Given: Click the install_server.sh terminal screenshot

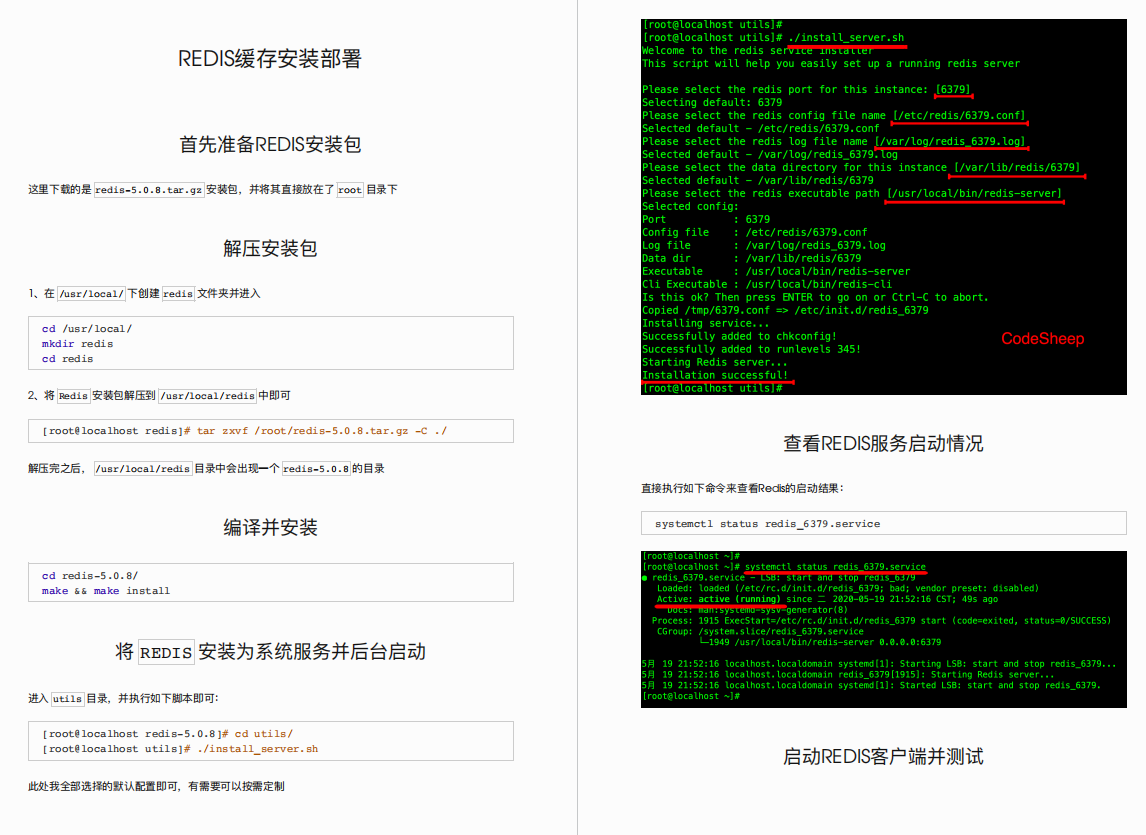Looking at the screenshot, I should pos(884,207).
